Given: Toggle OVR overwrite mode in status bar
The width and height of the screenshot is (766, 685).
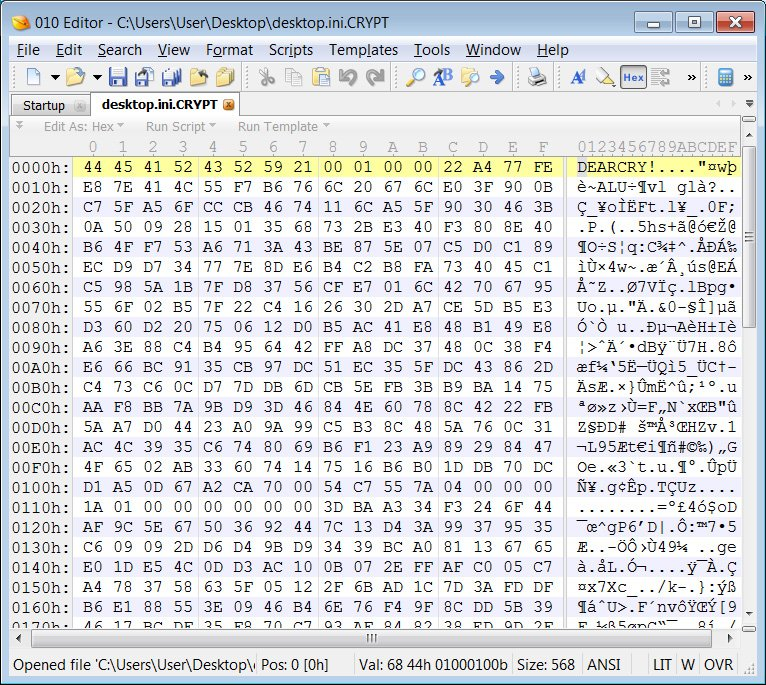Looking at the screenshot, I should point(718,664).
